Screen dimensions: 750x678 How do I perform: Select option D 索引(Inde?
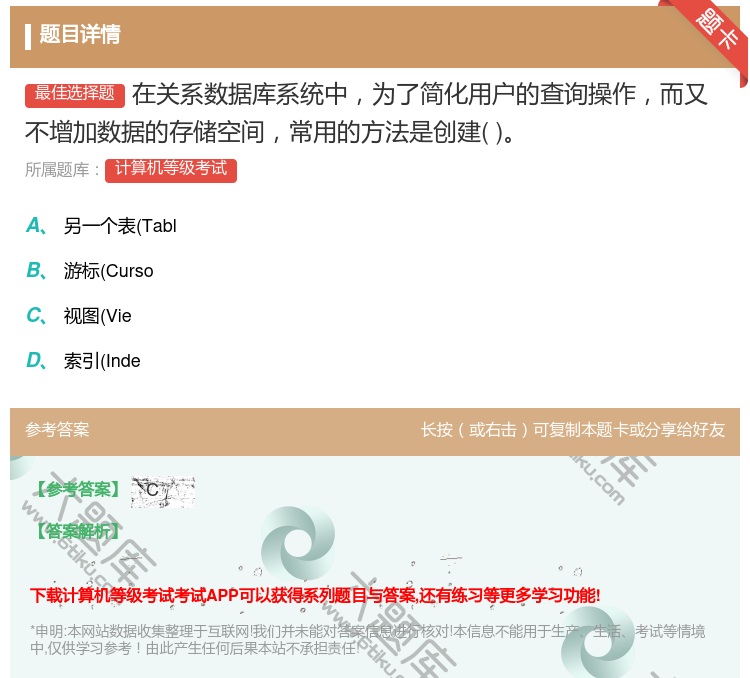(x=83, y=361)
